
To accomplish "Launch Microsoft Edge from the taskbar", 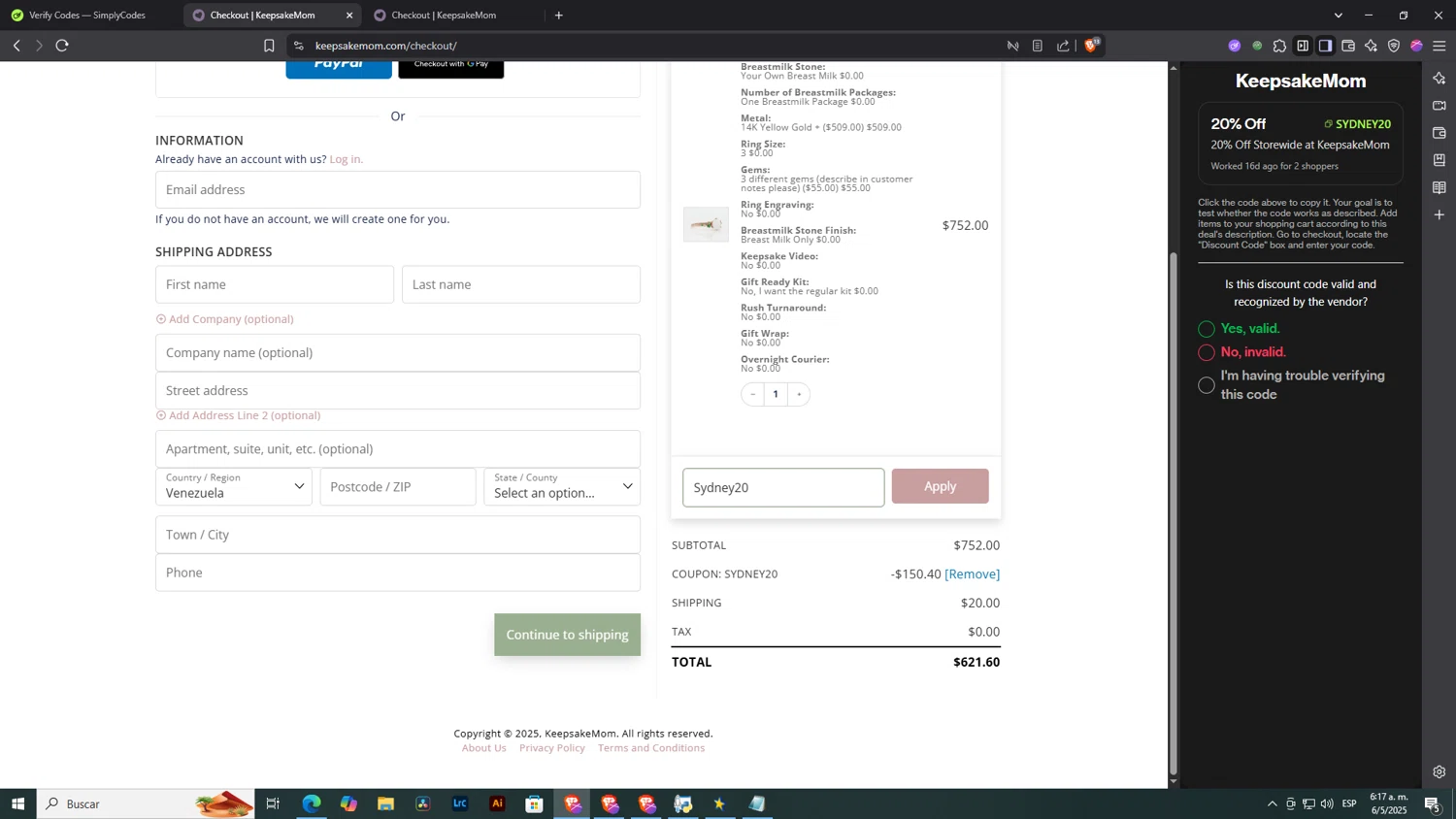I will (312, 803).
